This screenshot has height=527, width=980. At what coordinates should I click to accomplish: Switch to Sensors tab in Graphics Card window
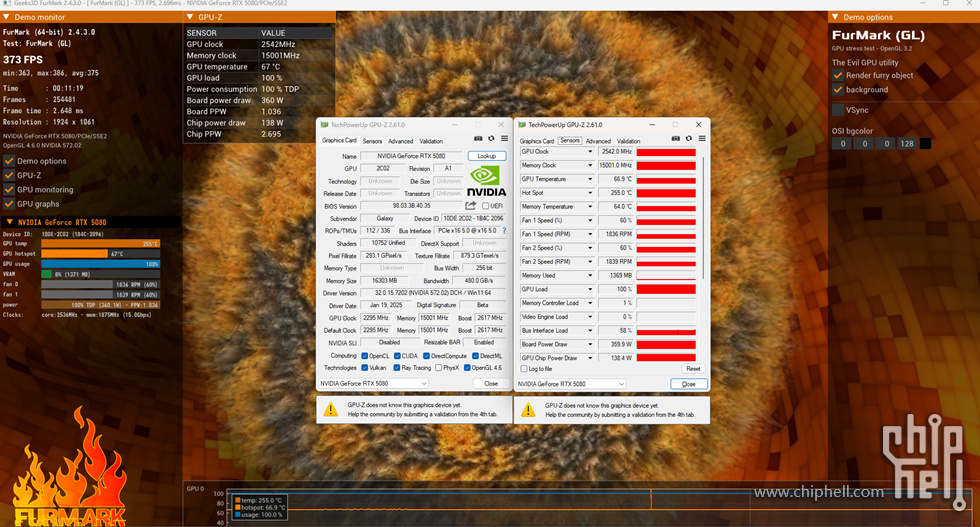[372, 141]
